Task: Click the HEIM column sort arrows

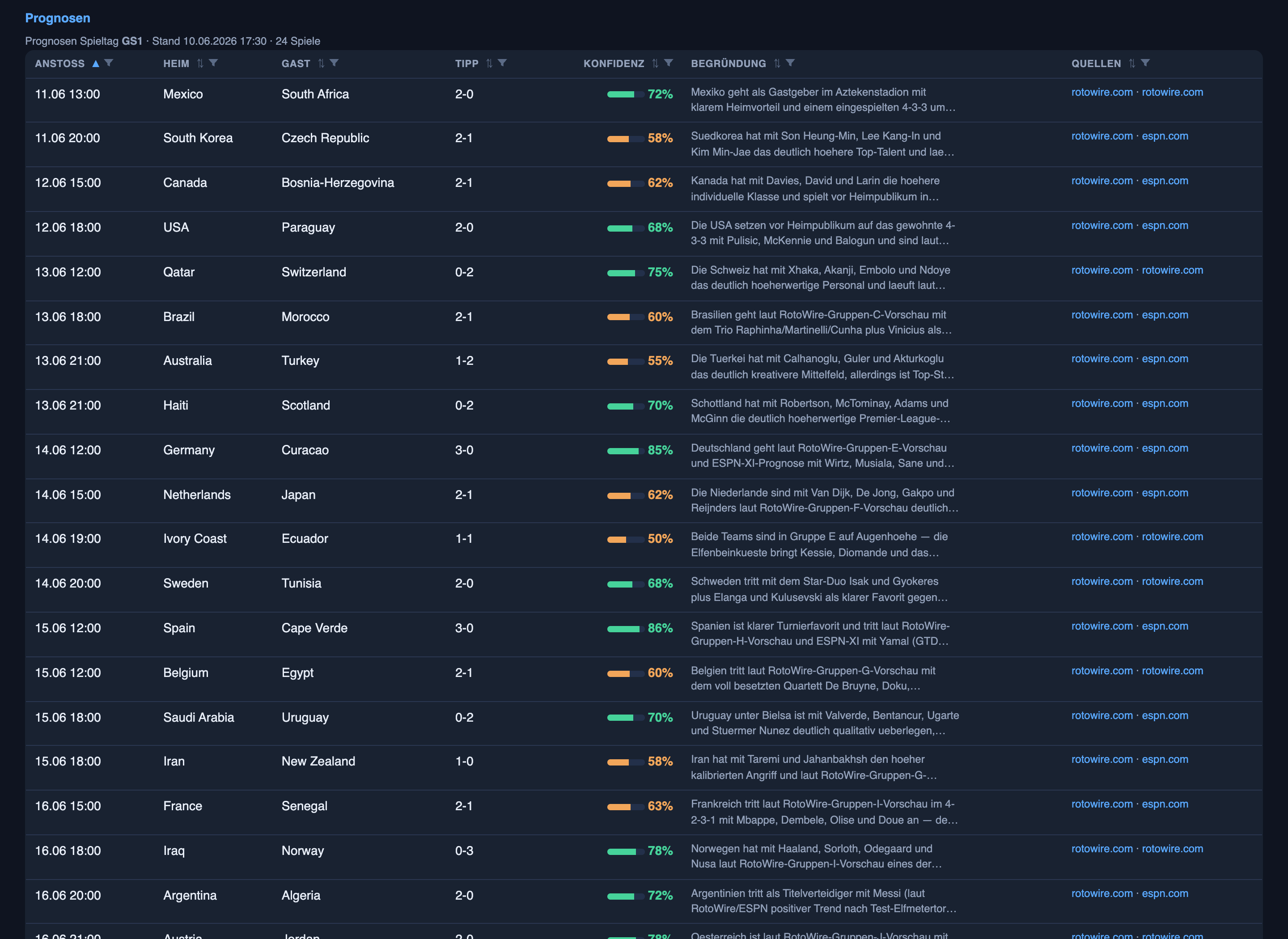Action: [200, 63]
